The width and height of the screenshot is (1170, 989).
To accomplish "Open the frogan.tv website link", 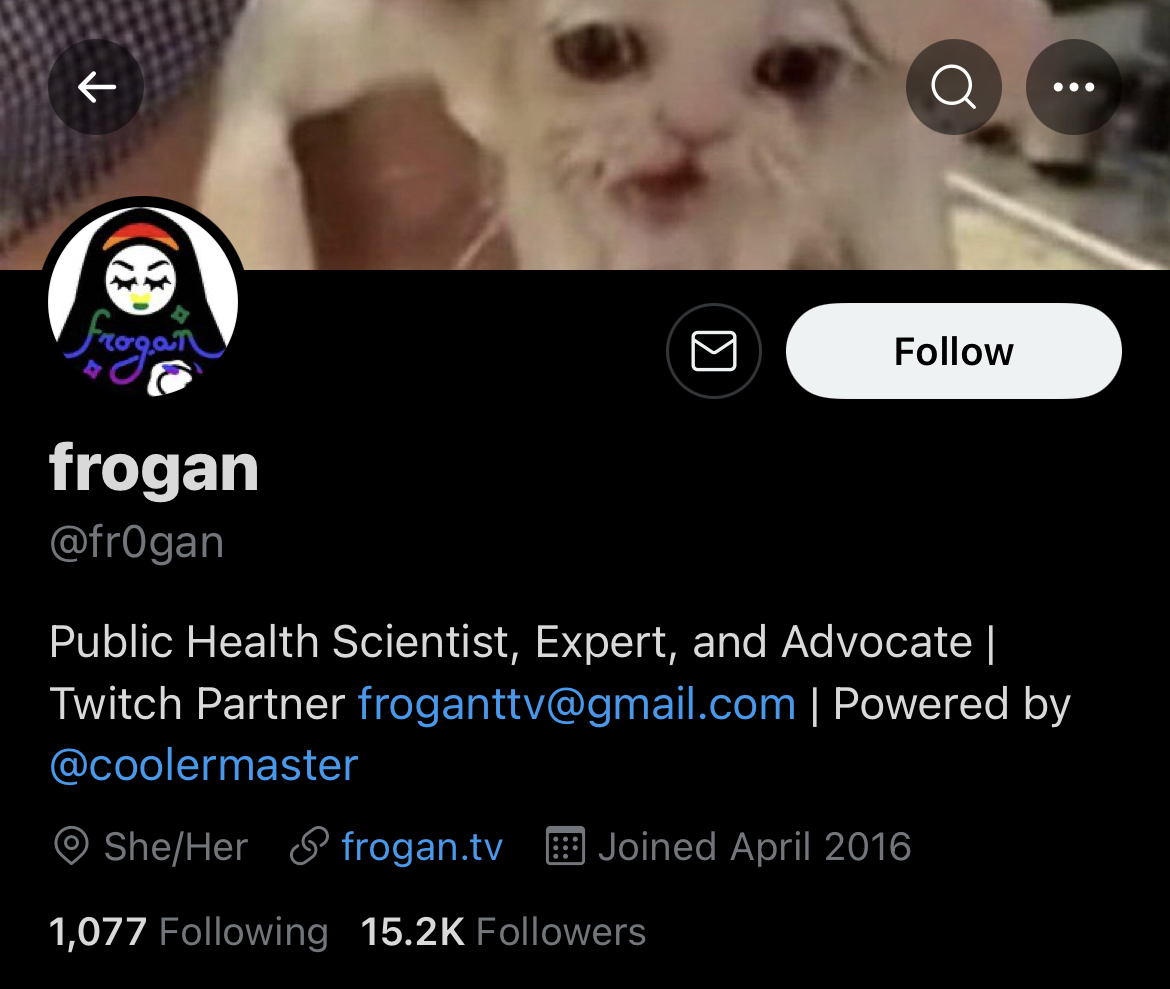I will click(422, 847).
